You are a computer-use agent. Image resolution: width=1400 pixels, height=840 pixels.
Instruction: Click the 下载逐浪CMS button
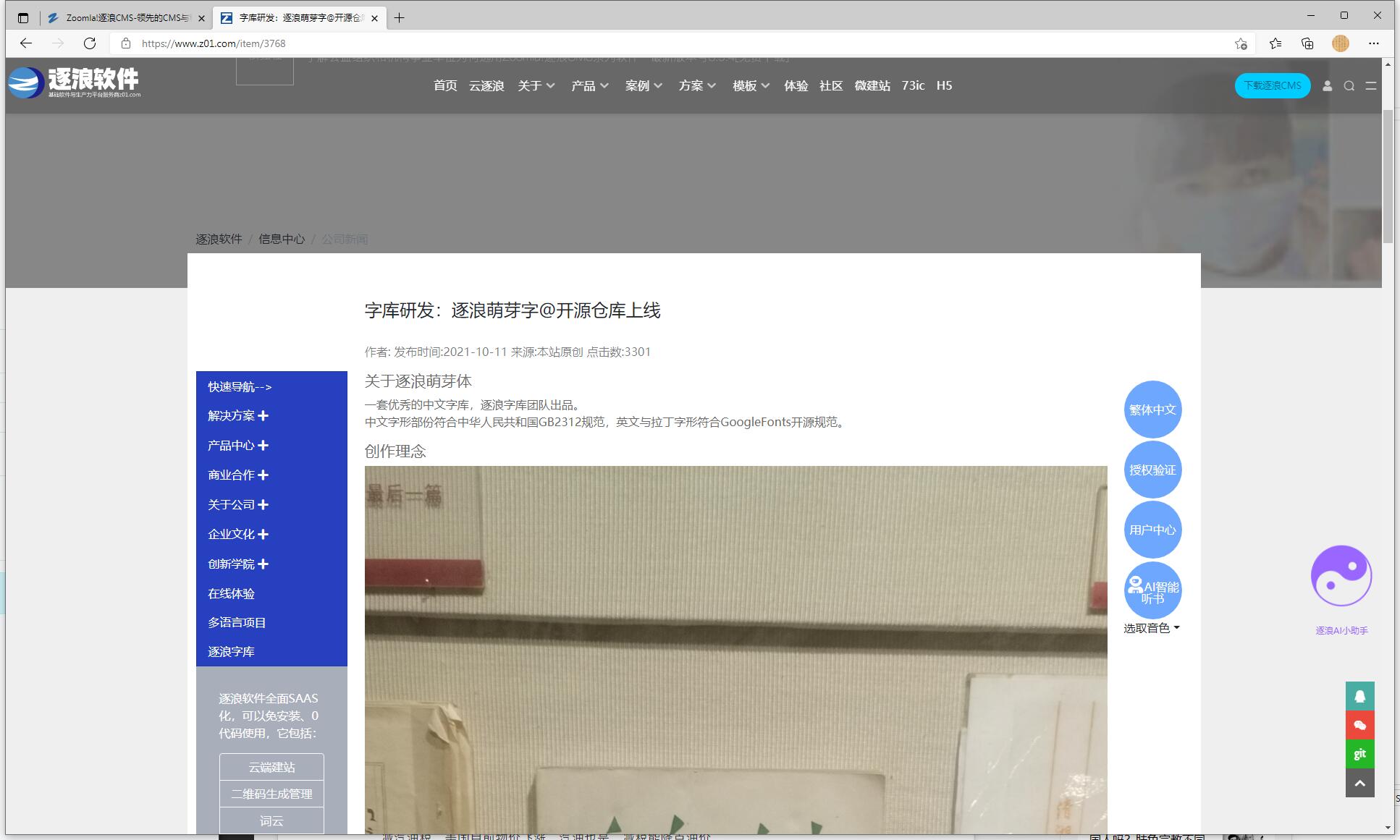[1272, 85]
